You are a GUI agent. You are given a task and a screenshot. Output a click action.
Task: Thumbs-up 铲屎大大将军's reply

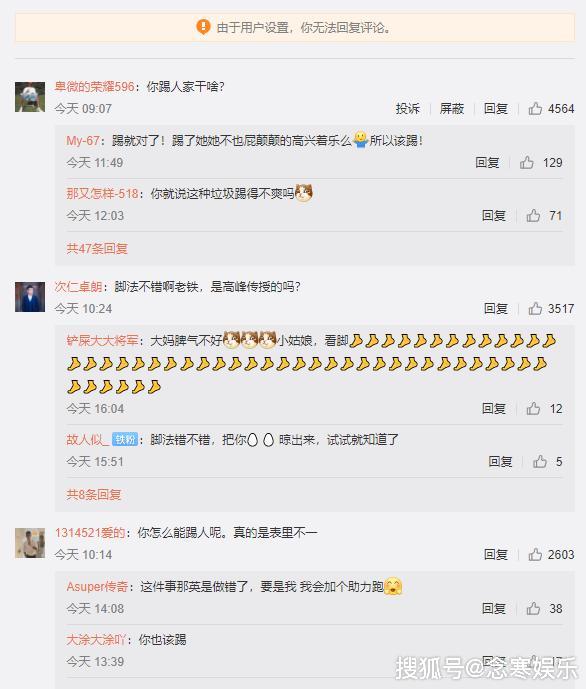(x=533, y=409)
